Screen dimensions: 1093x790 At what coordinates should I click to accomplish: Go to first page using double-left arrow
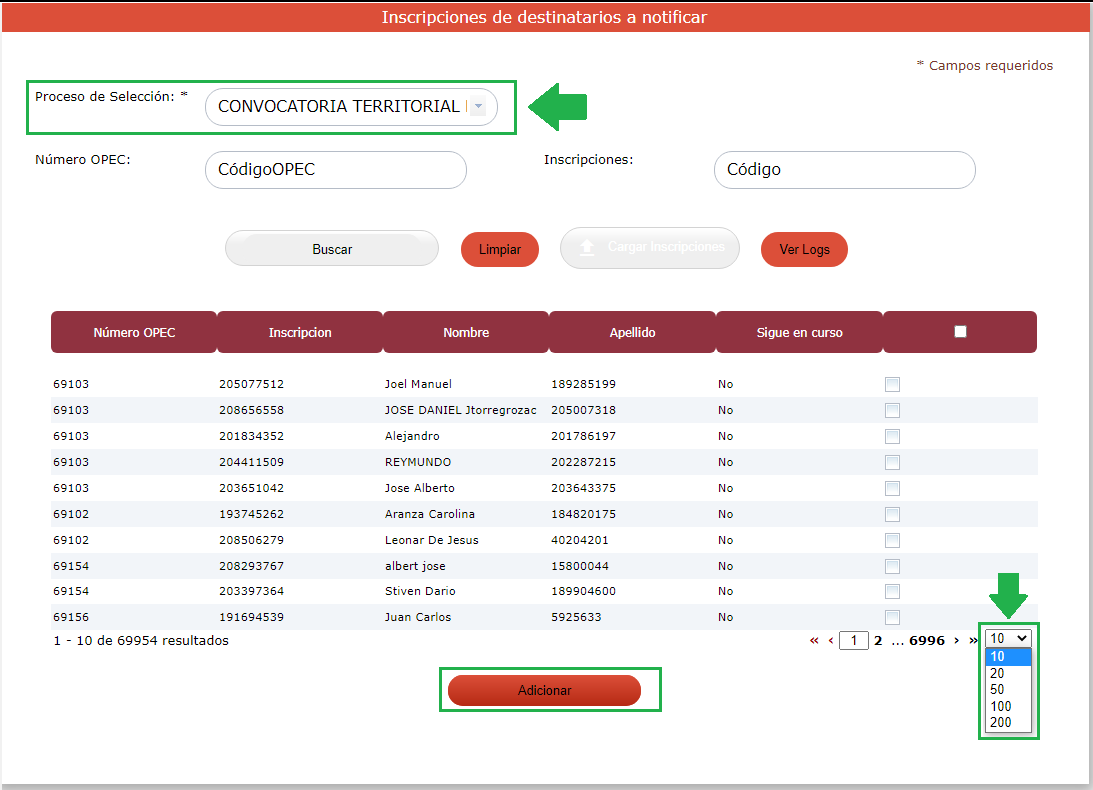814,641
